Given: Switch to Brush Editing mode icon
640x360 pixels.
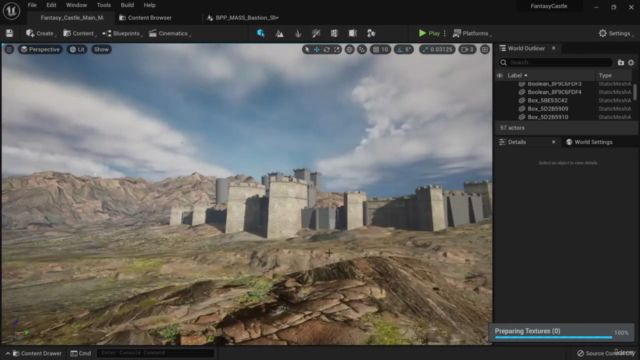Looking at the screenshot, I should point(371,33).
